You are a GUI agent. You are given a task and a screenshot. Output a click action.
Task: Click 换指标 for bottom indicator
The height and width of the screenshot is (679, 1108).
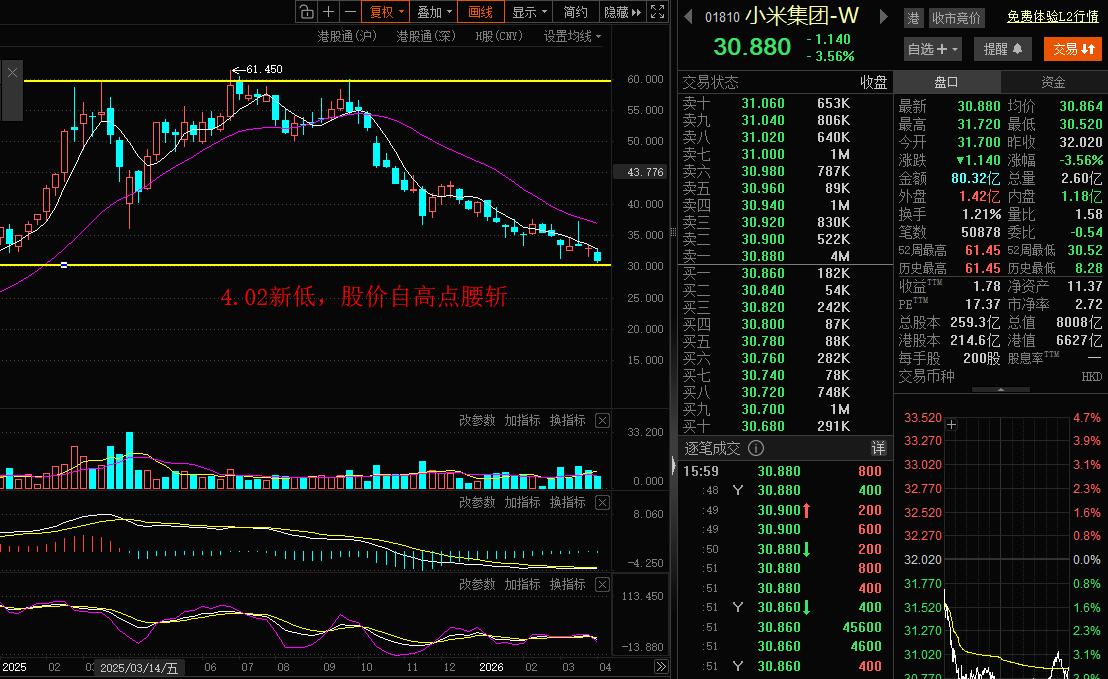567,584
